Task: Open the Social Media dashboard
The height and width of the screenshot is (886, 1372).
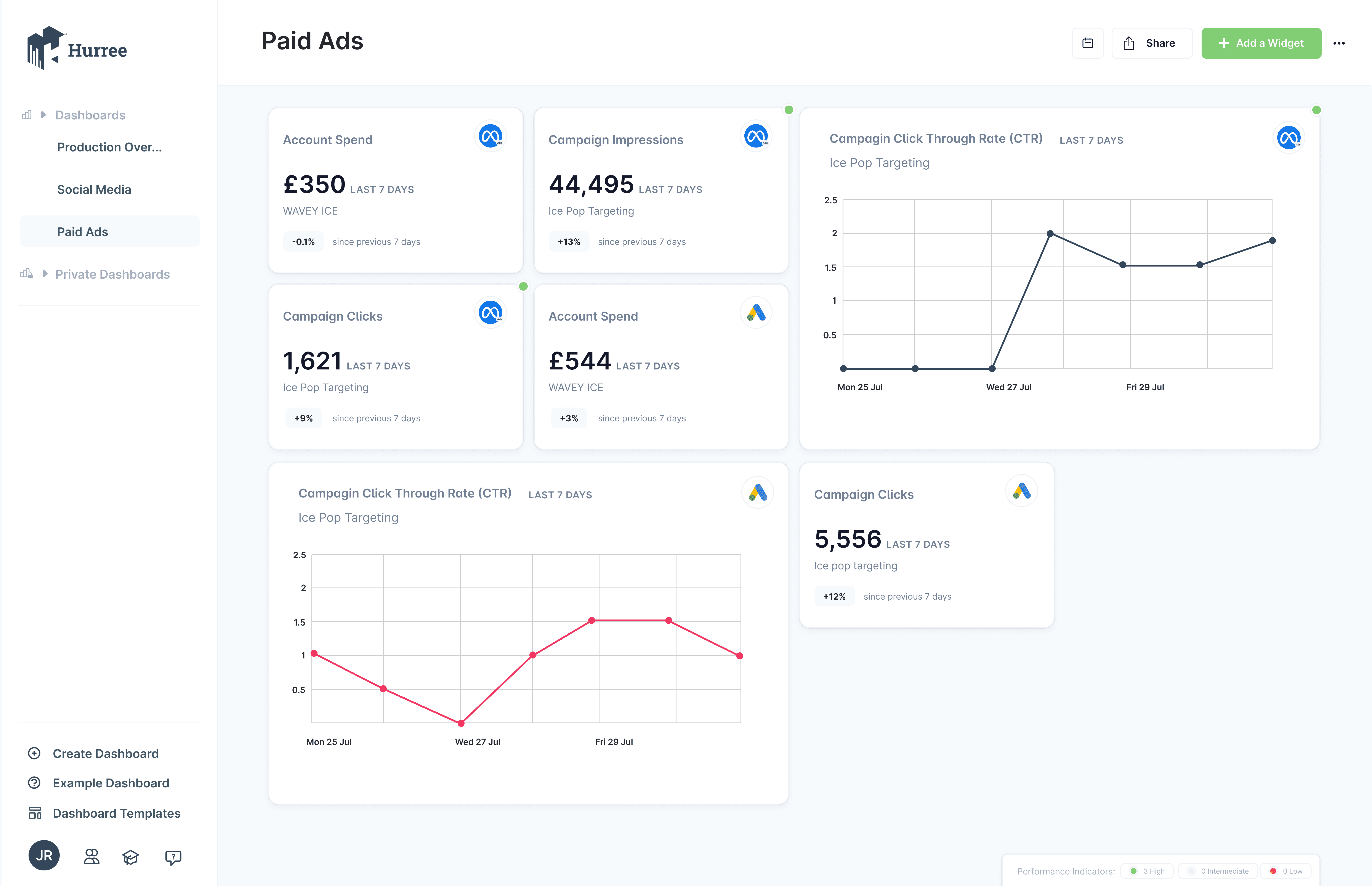Action: [x=94, y=189]
